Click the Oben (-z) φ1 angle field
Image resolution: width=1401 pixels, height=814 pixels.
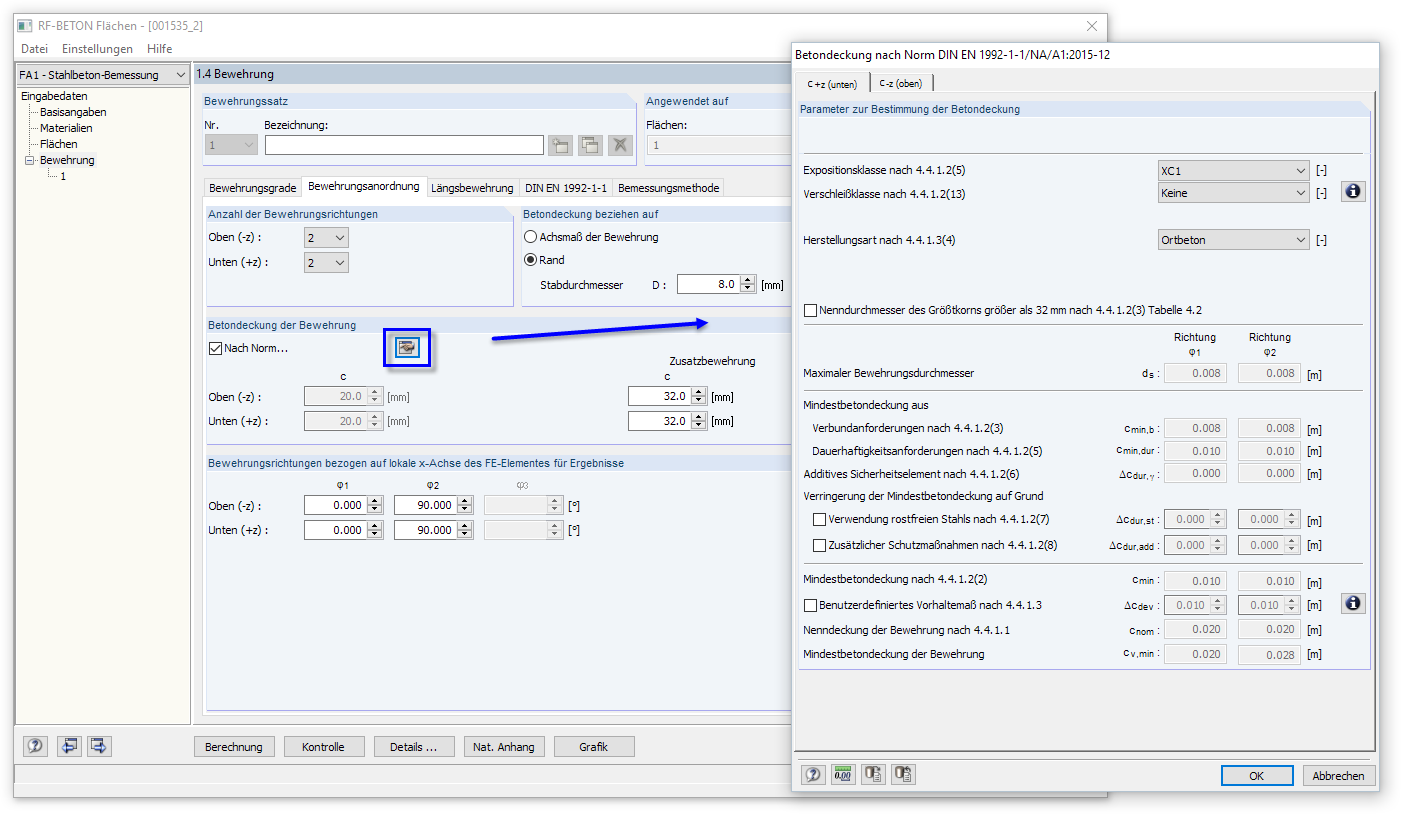[336, 506]
